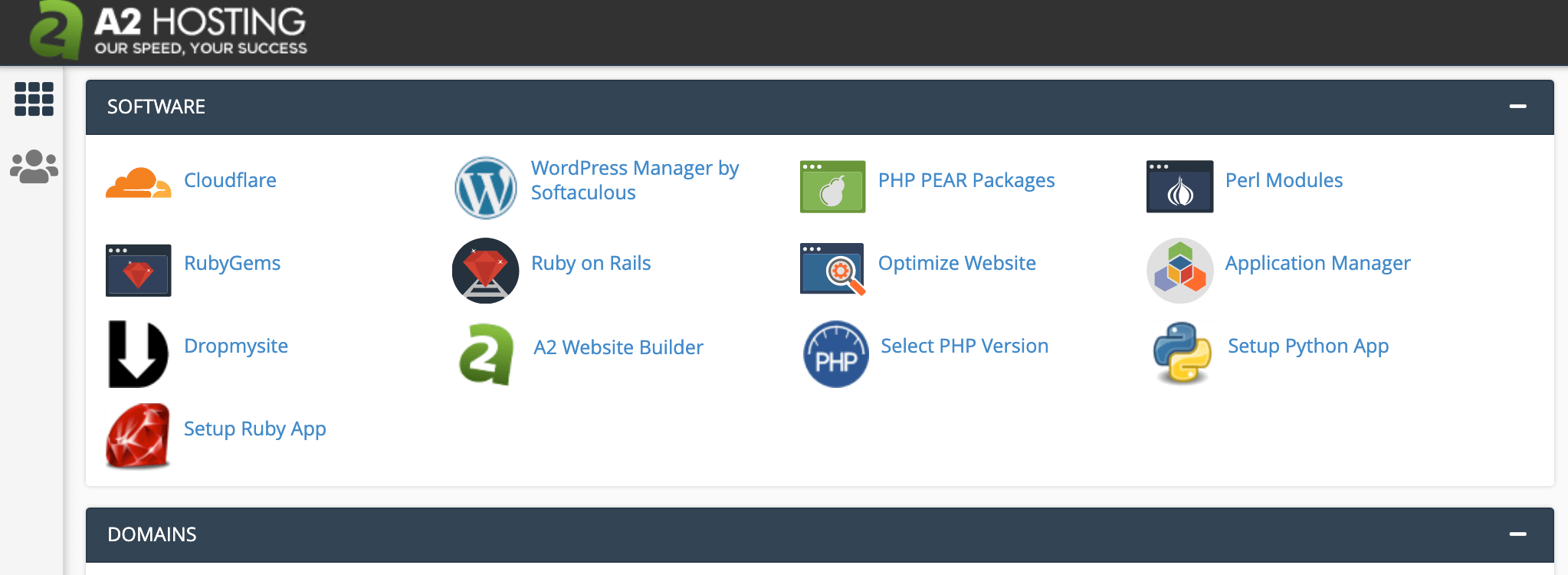Click the Setup Ruby App link

pos(254,429)
